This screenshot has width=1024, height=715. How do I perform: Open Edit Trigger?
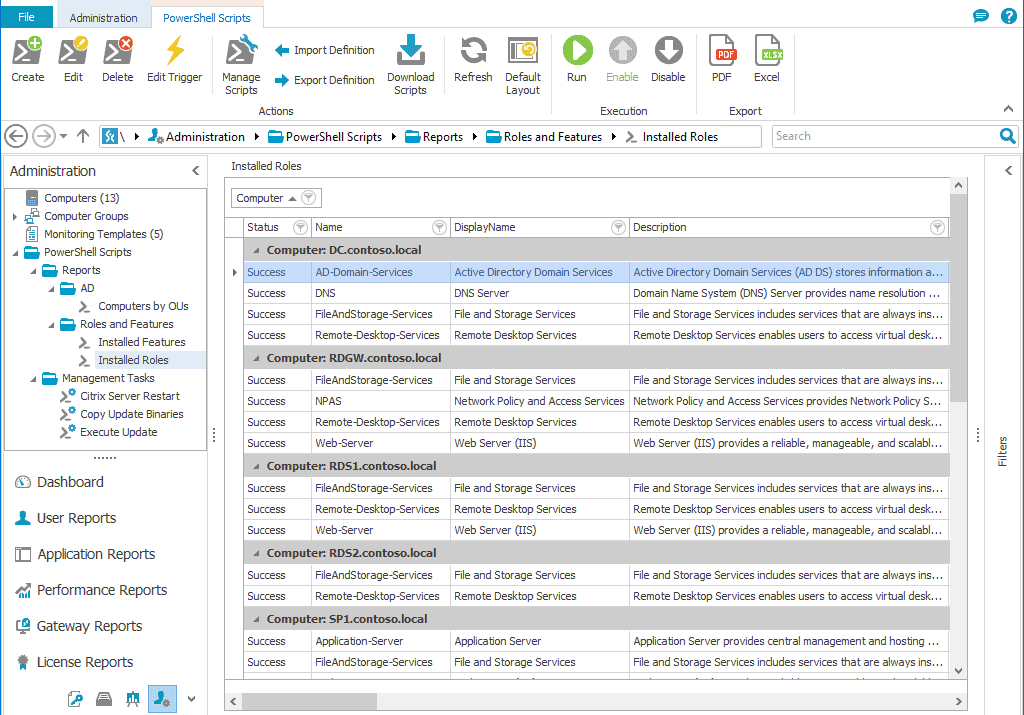(174, 59)
